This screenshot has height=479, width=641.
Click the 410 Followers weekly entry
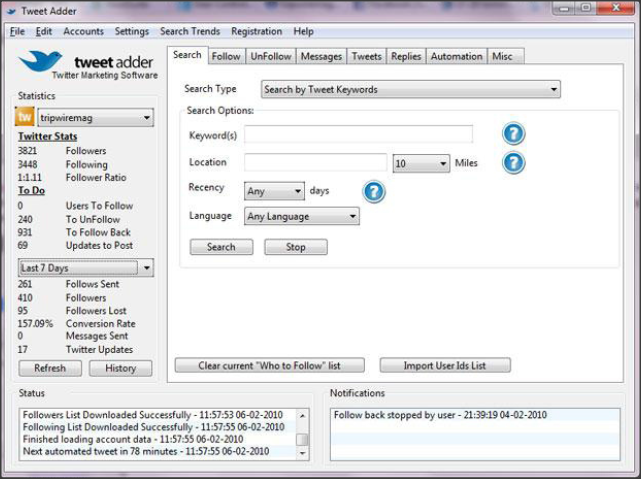click(62, 298)
